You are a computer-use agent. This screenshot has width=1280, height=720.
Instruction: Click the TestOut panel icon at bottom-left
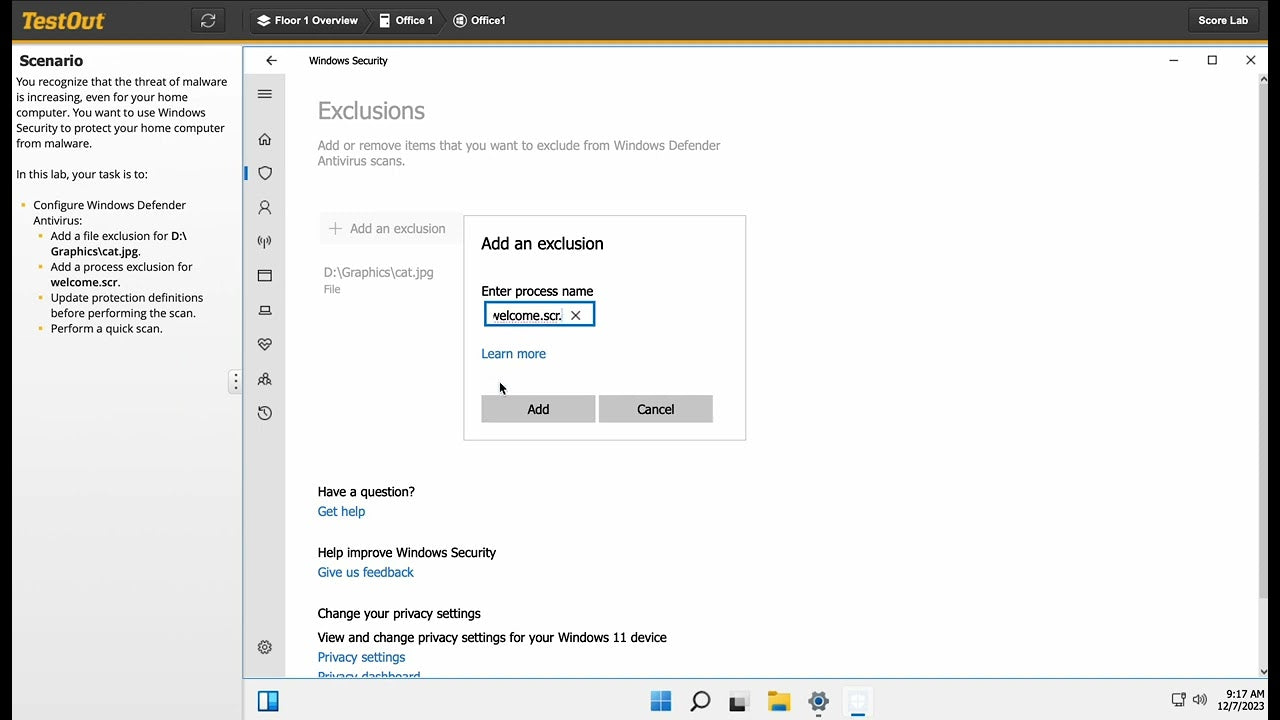click(268, 701)
